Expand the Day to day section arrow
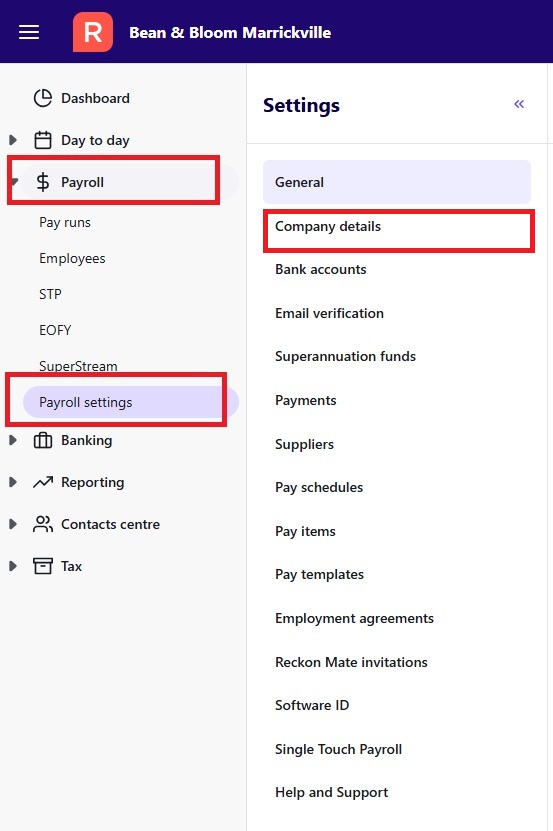553x831 pixels. [13, 140]
